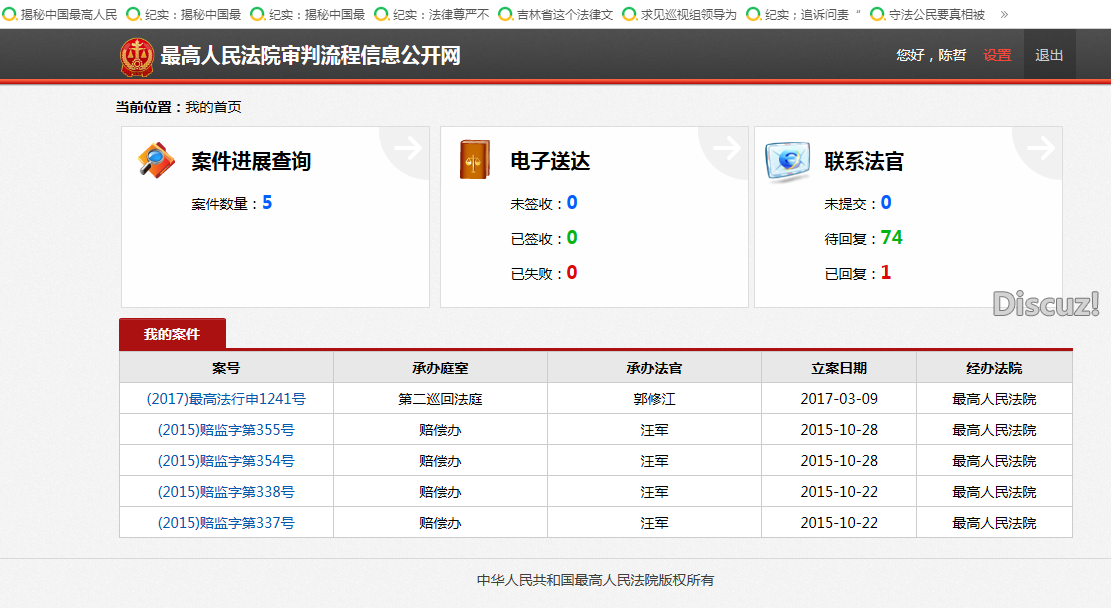The image size is (1111, 608).
Task: Open bookmark 纪实；追诉问责
Action: (x=804, y=14)
